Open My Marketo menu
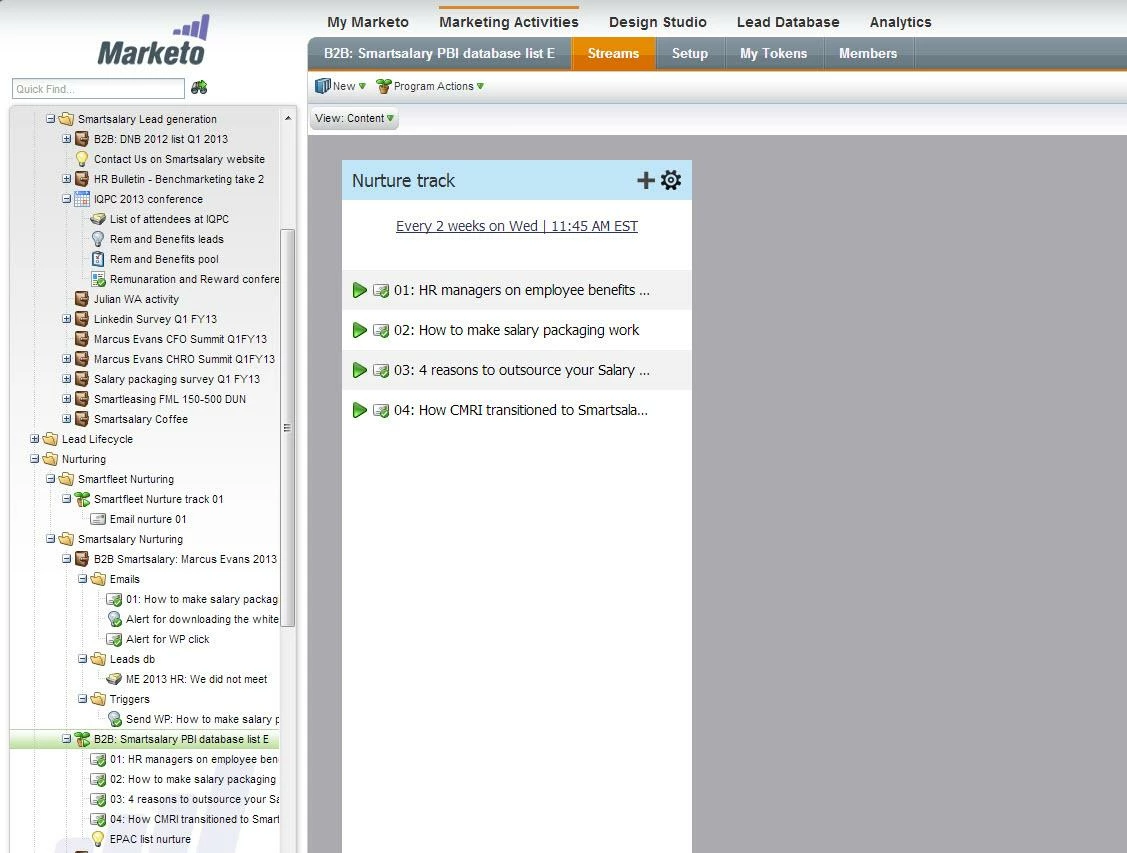Viewport: 1127px width, 853px height. pyautogui.click(x=367, y=22)
